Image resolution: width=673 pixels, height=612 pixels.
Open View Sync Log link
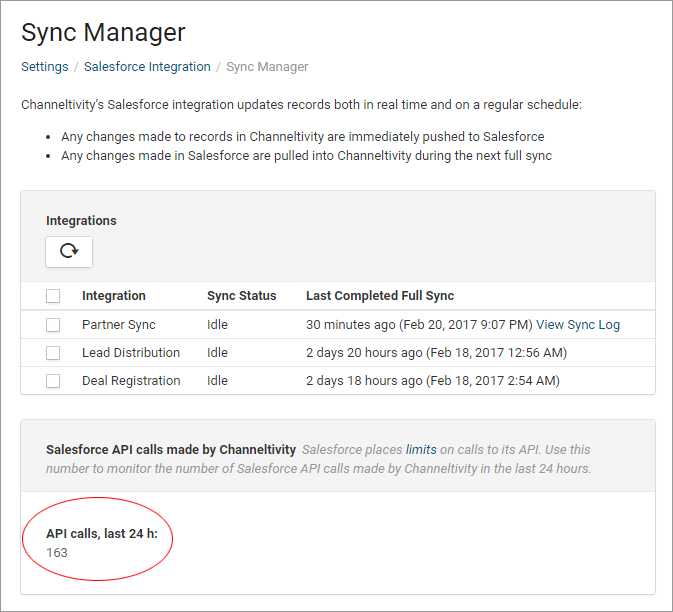click(x=578, y=324)
